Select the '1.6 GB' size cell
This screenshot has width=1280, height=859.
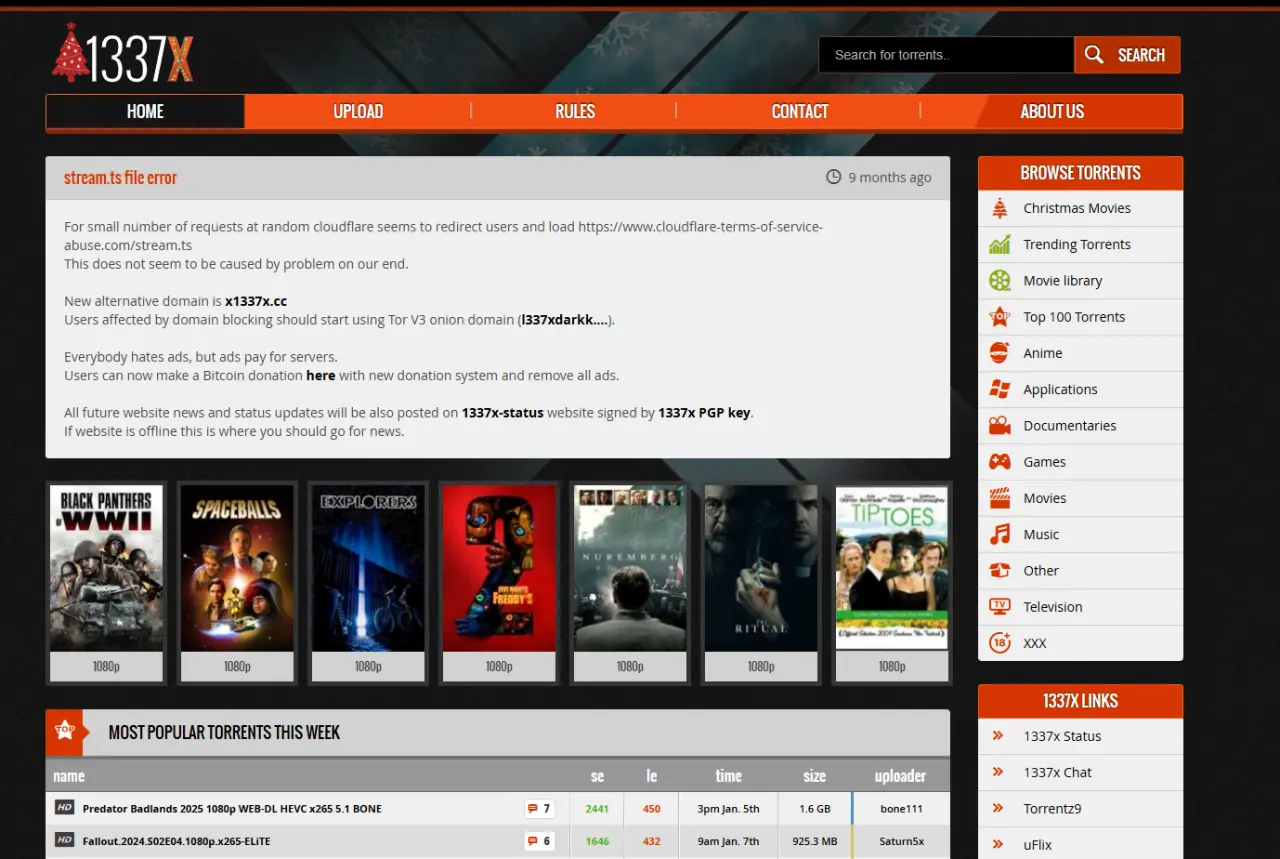[815, 809]
